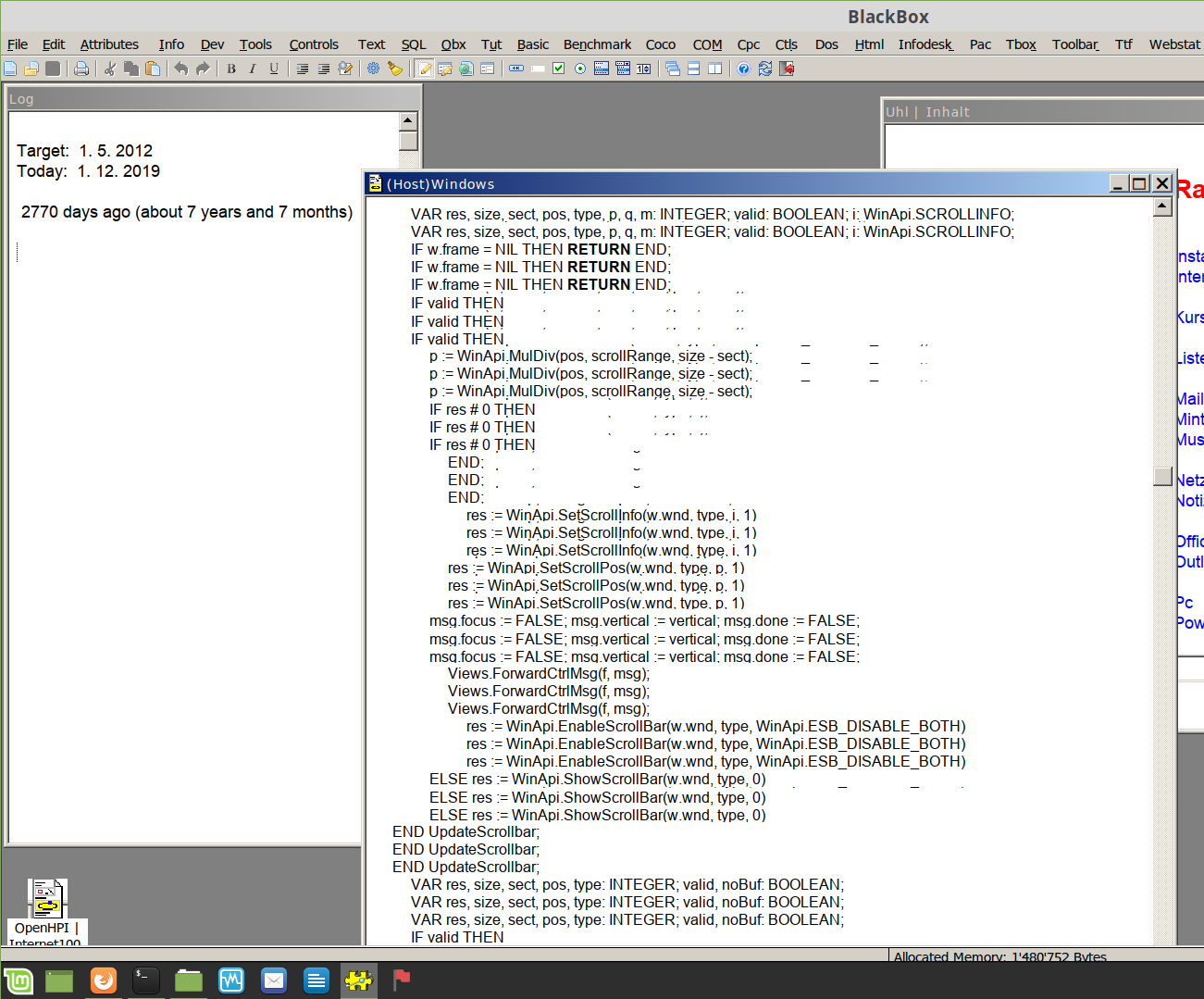Open the Benchmark menu

coord(597,44)
